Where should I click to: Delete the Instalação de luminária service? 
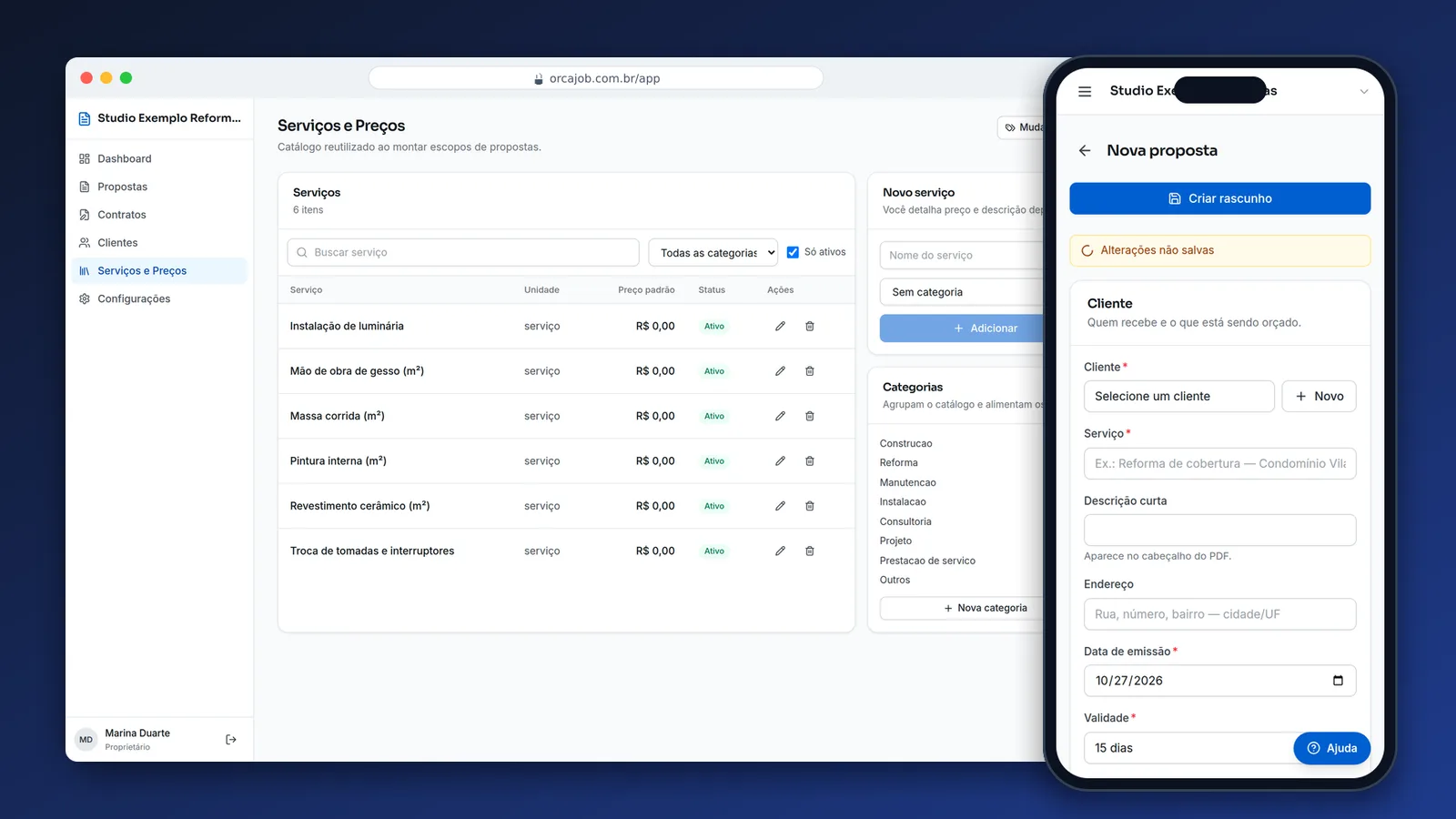tap(809, 326)
